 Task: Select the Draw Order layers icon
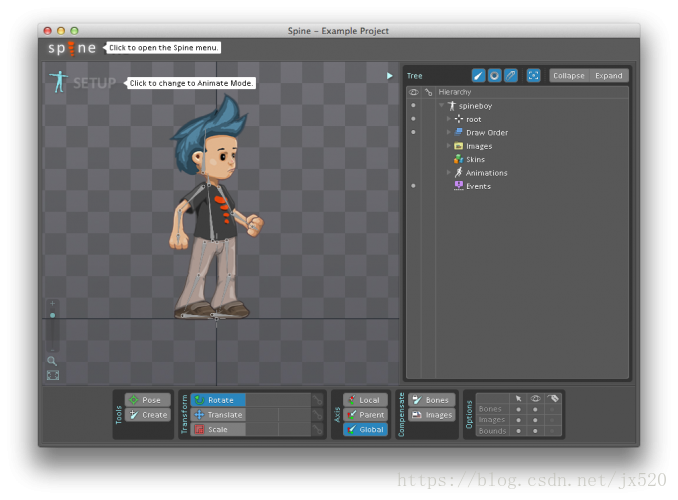[x=459, y=132]
